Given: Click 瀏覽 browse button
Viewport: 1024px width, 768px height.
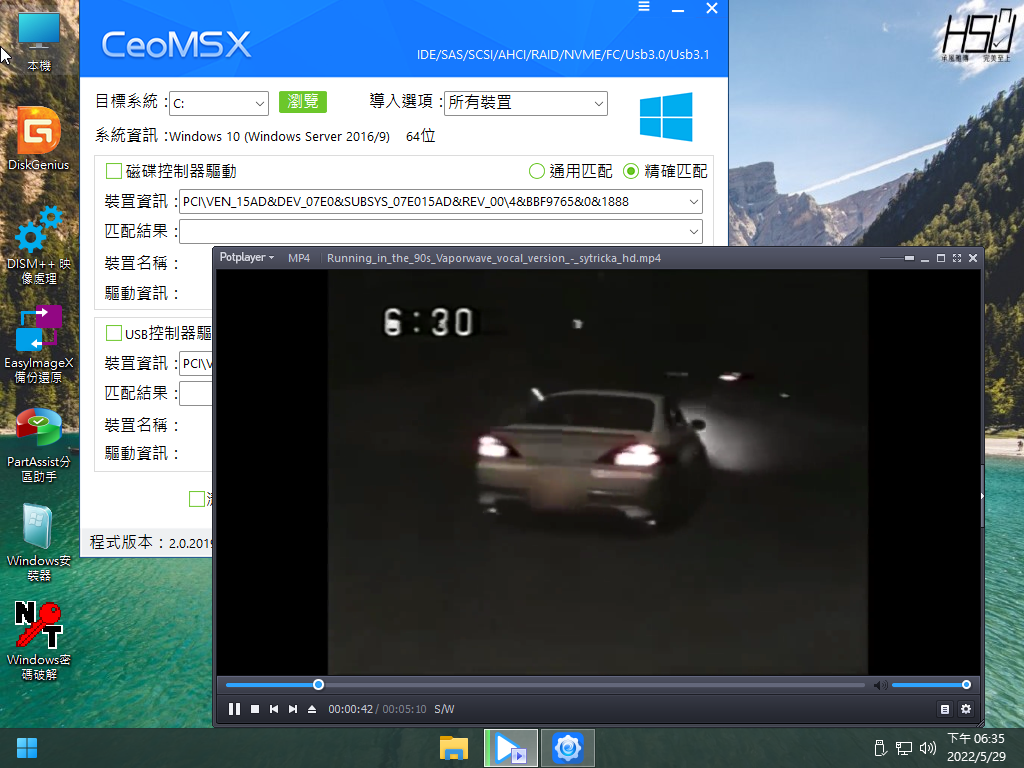Looking at the screenshot, I should 303,102.
